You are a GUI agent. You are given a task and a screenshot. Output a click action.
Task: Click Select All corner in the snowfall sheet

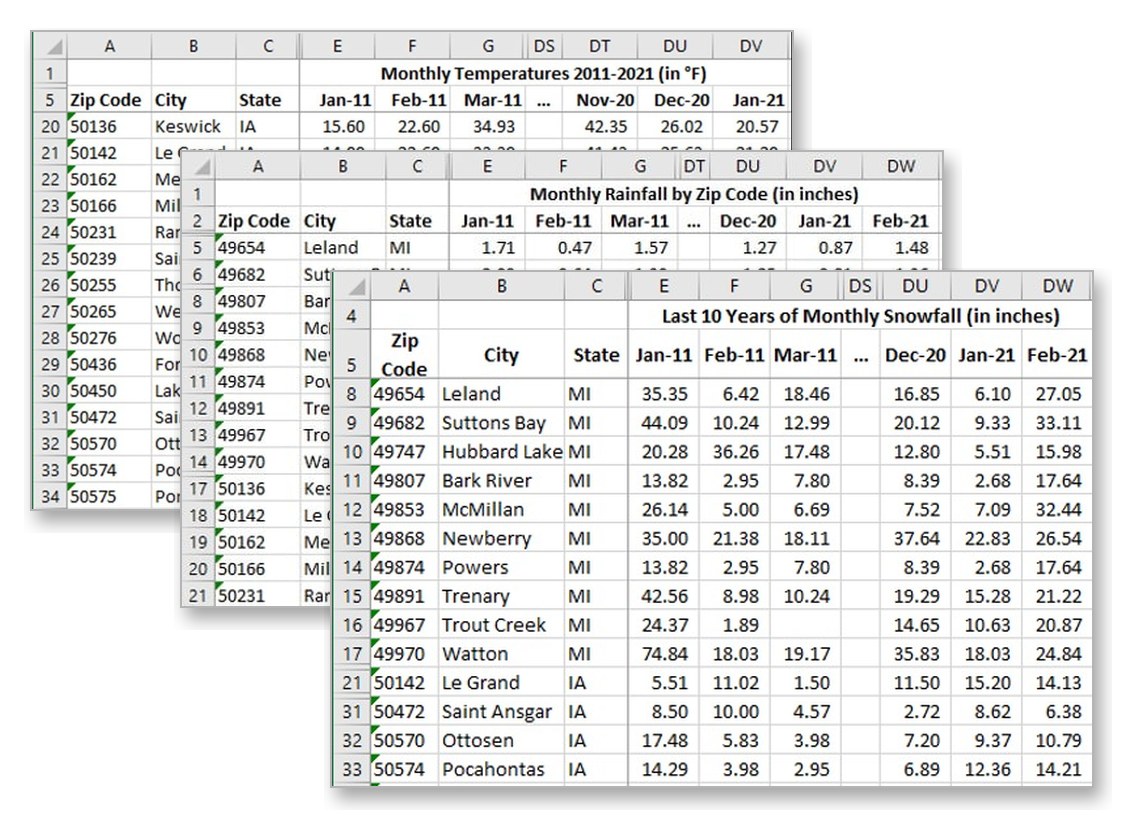[351, 287]
